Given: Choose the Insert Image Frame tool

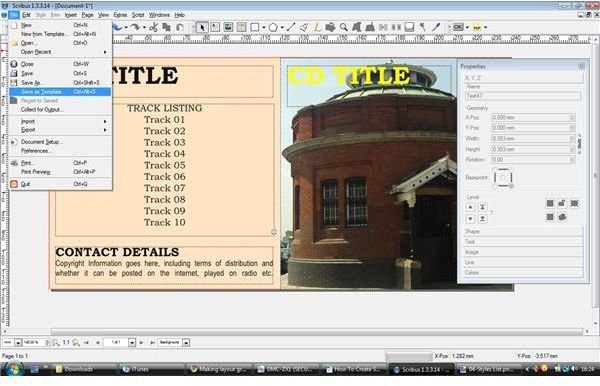Looking at the screenshot, I should 228,27.
